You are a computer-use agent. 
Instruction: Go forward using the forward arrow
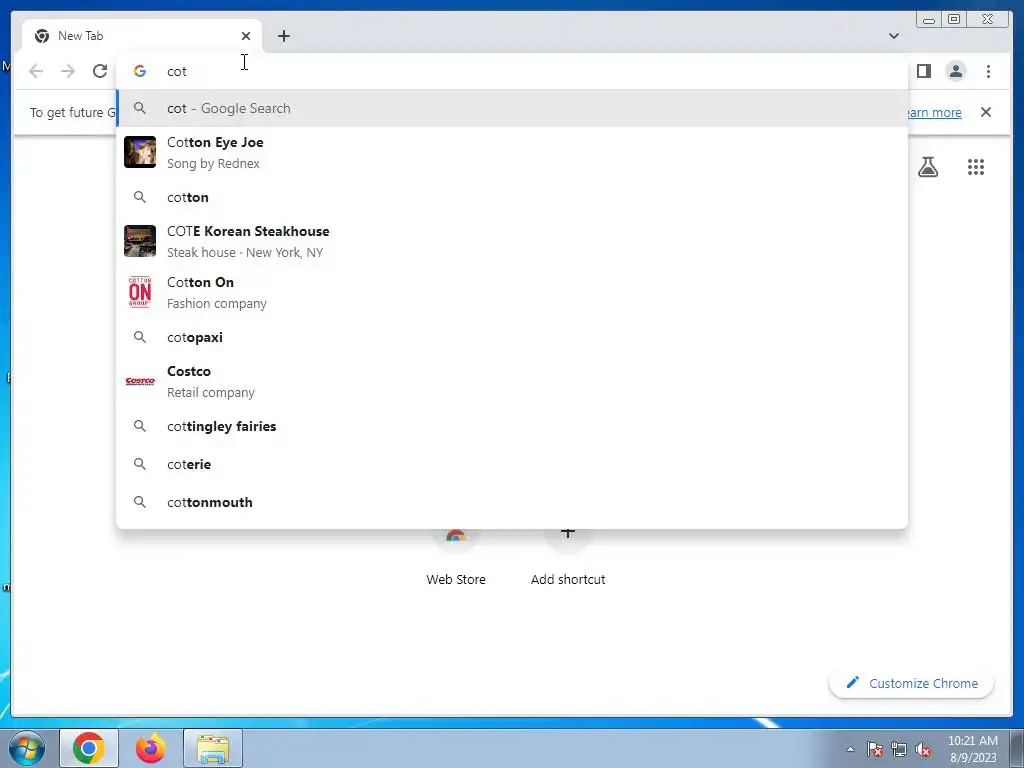(x=68, y=71)
